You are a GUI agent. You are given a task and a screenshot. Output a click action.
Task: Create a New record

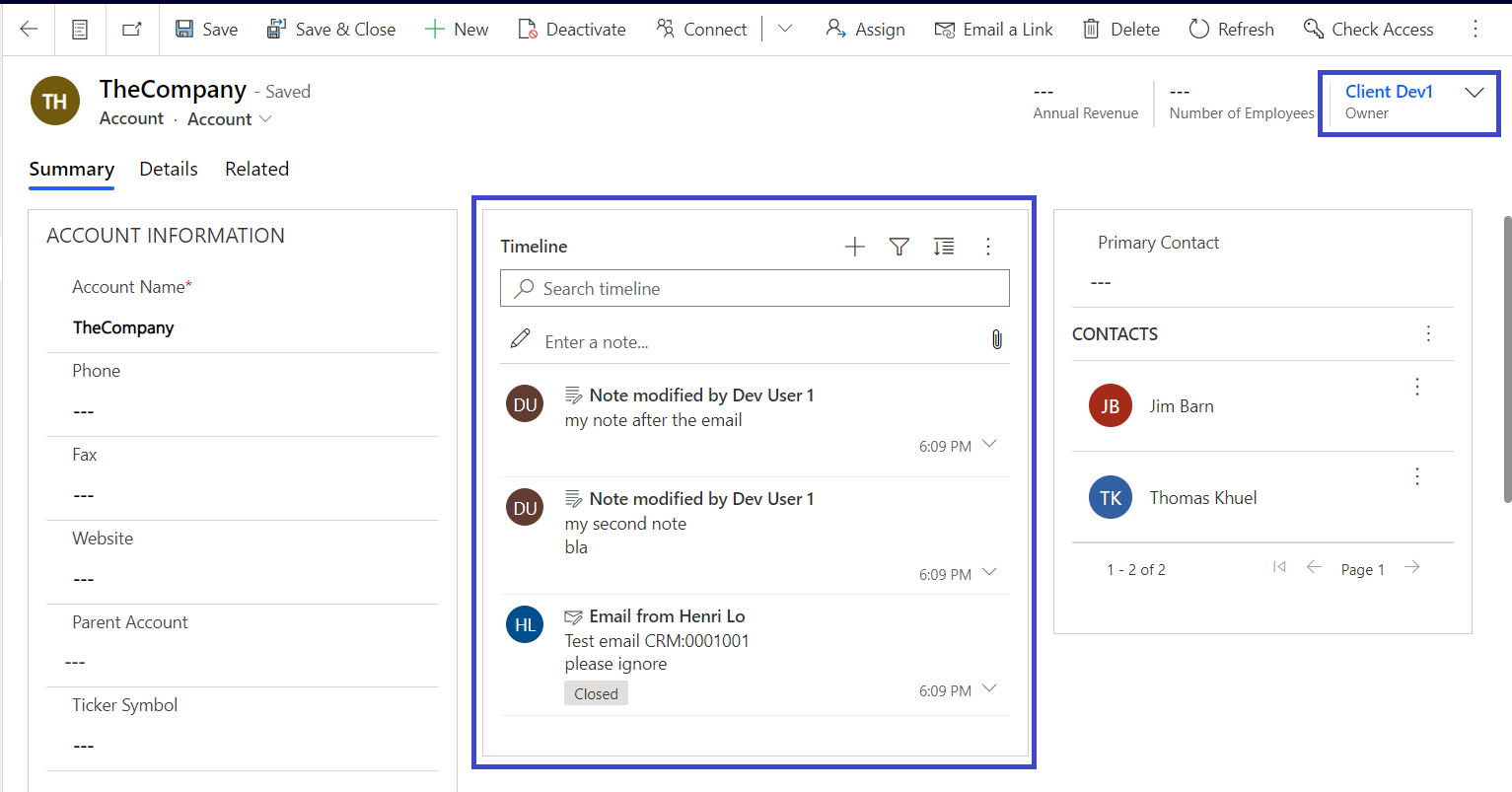click(x=457, y=29)
